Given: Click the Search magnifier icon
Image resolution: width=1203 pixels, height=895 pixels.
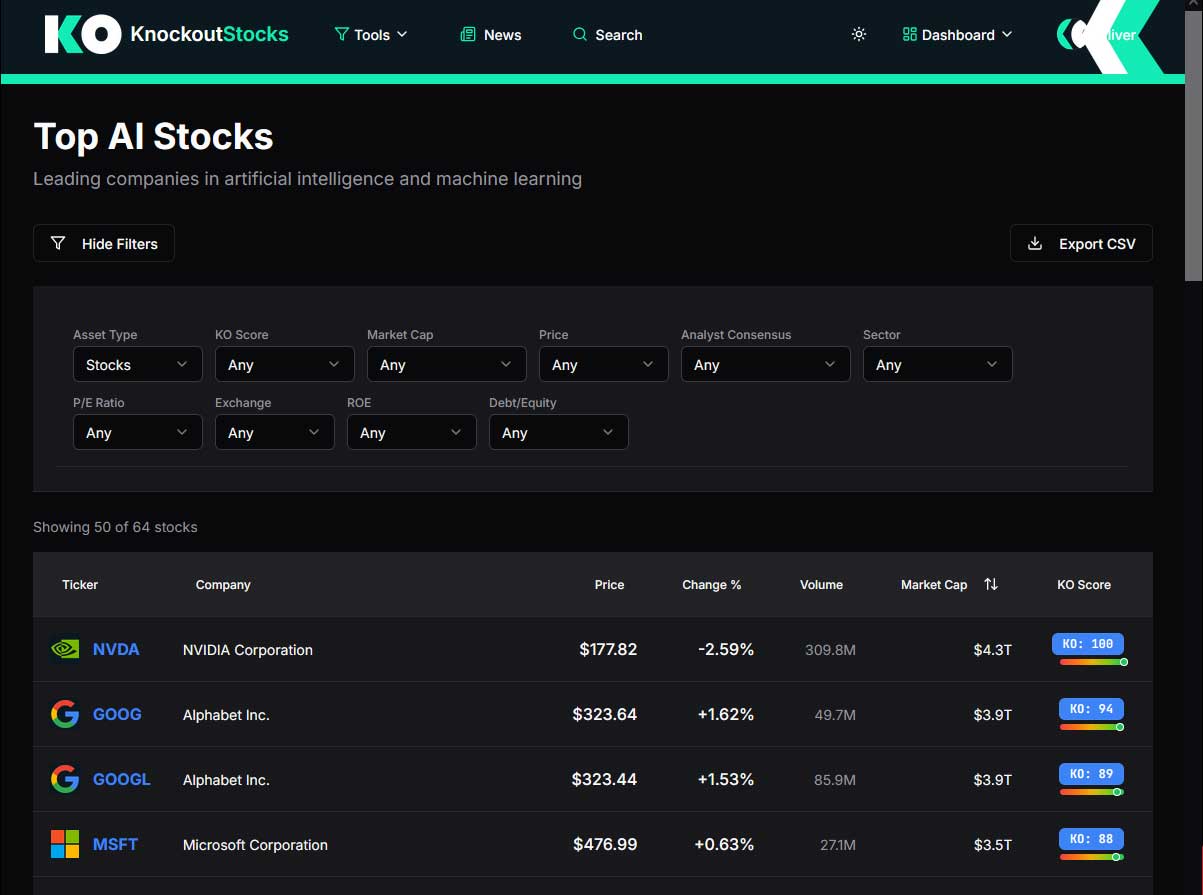Looking at the screenshot, I should 578,34.
